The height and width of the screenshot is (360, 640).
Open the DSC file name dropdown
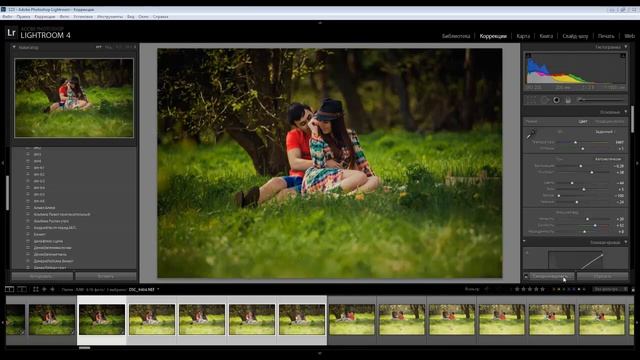tap(143, 289)
